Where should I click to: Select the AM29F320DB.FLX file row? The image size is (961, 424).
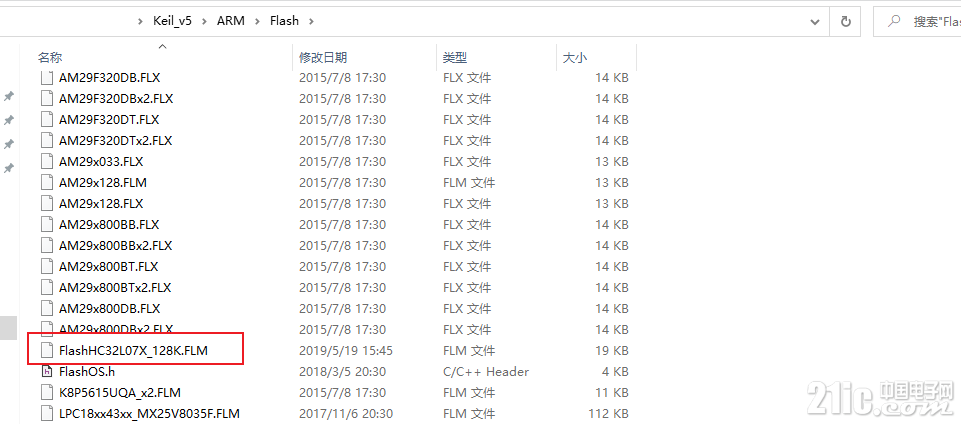tap(334, 78)
